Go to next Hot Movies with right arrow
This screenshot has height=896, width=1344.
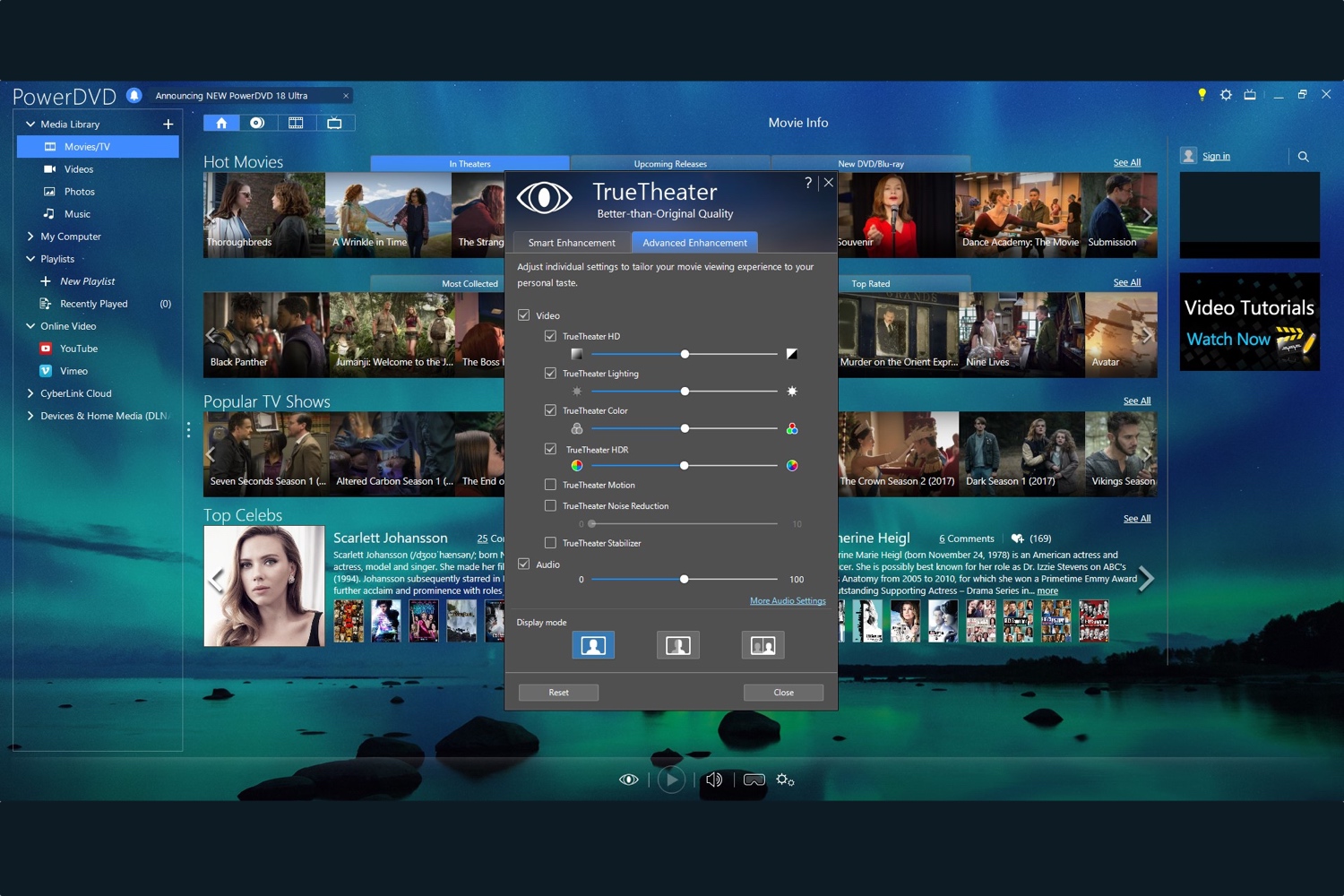[1146, 215]
